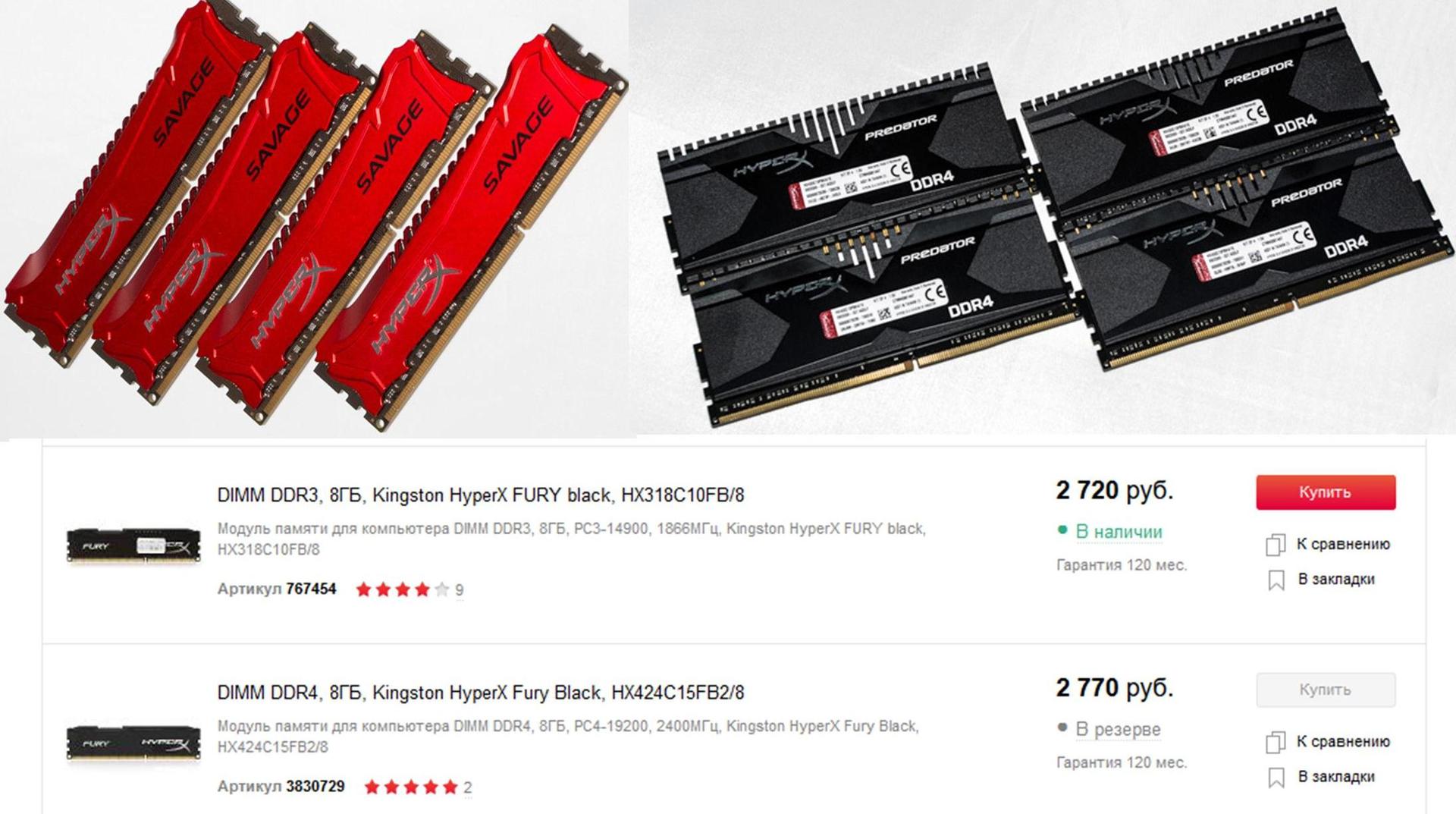Click the star rating of the DDR3 module
This screenshot has width=1456, height=814.
click(x=403, y=589)
